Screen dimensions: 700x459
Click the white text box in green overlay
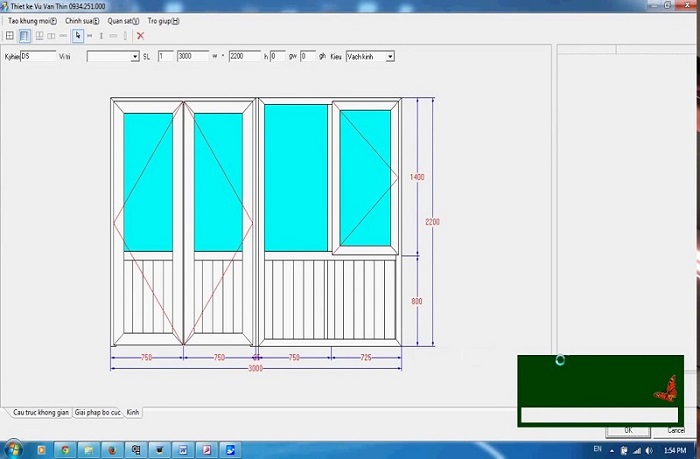pos(599,415)
